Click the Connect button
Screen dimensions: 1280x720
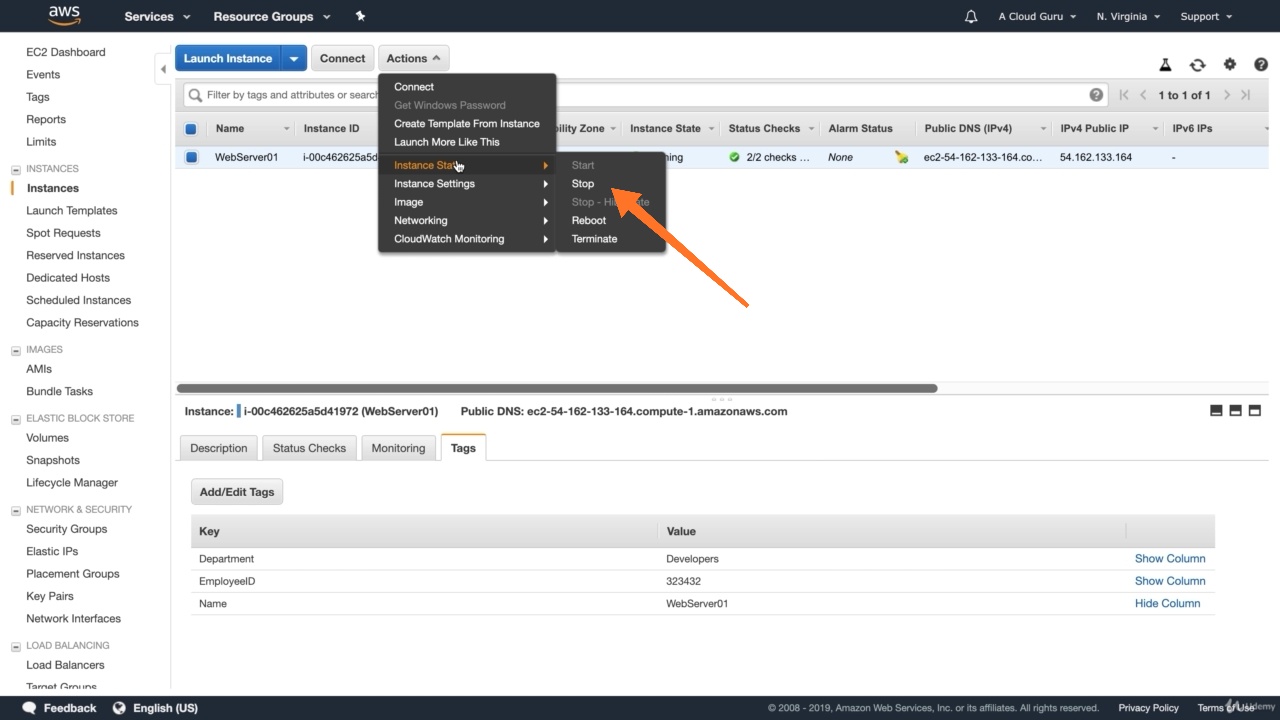pyautogui.click(x=342, y=57)
